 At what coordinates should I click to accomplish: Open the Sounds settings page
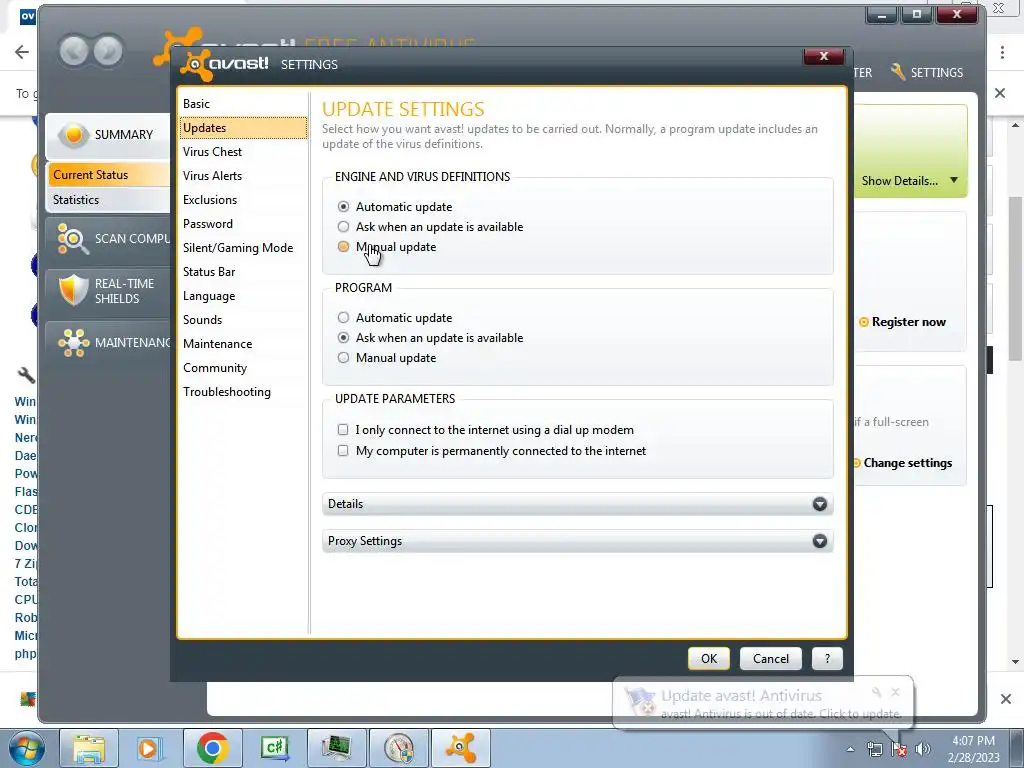pyautogui.click(x=243, y=320)
